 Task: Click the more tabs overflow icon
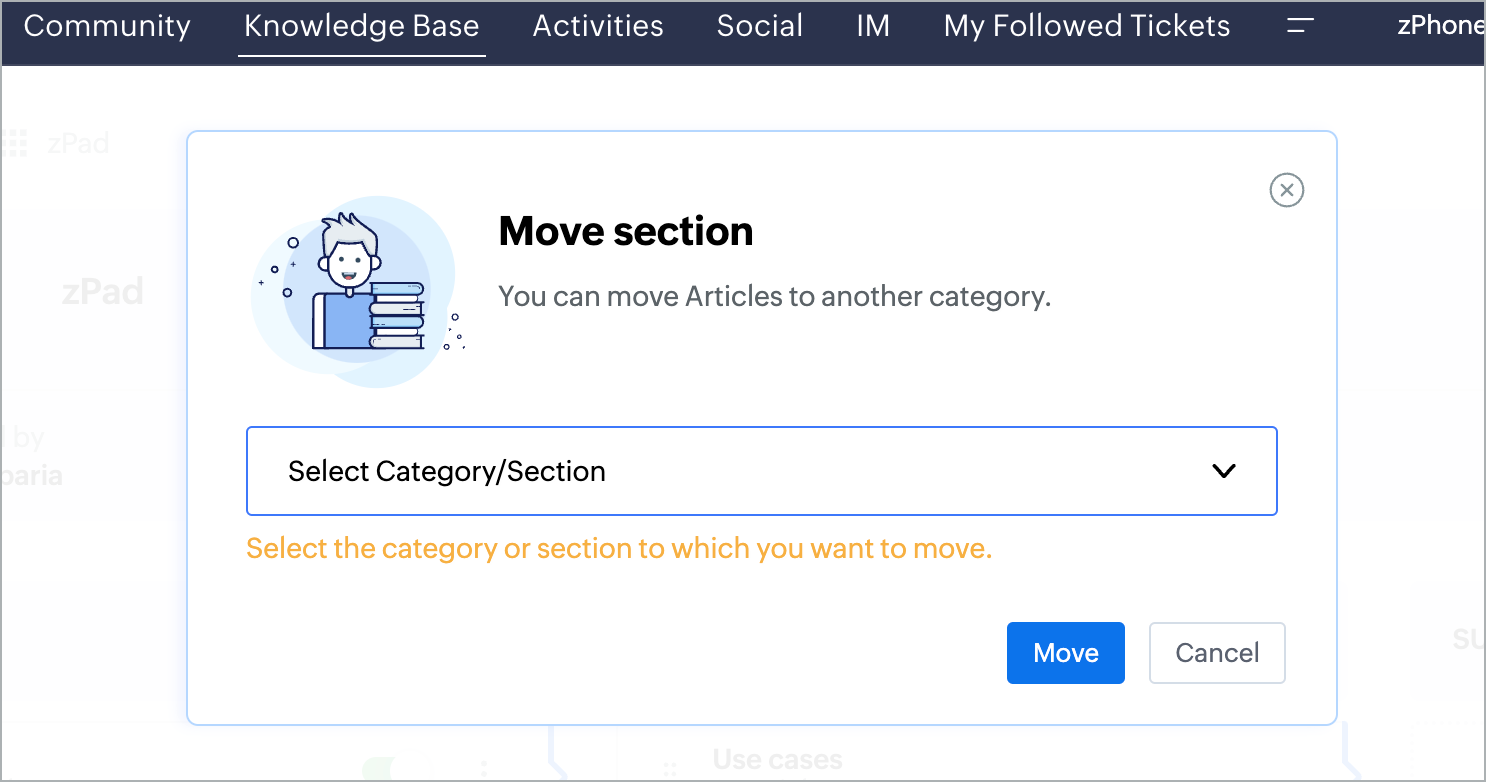1300,26
